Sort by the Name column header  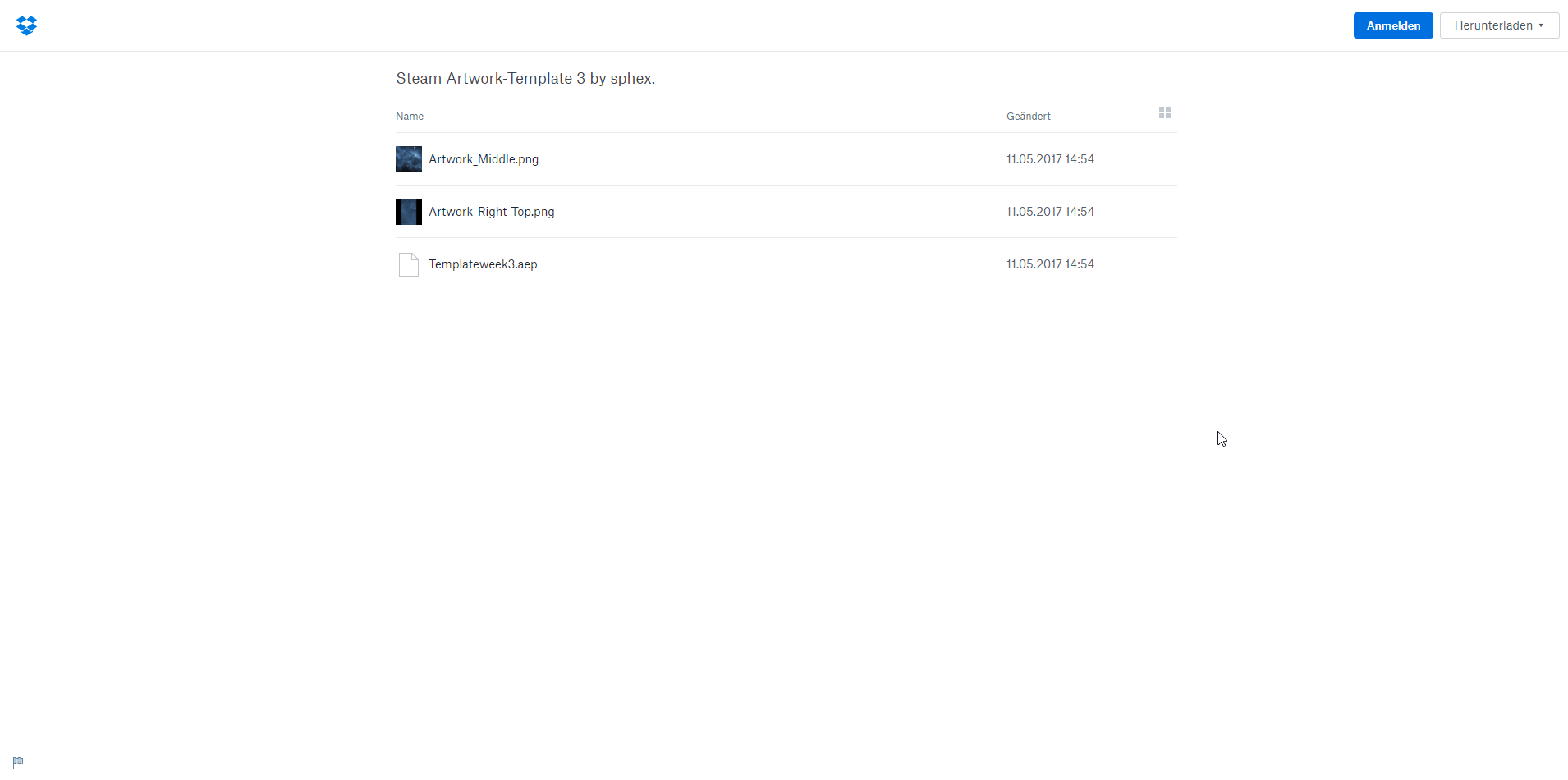(410, 117)
